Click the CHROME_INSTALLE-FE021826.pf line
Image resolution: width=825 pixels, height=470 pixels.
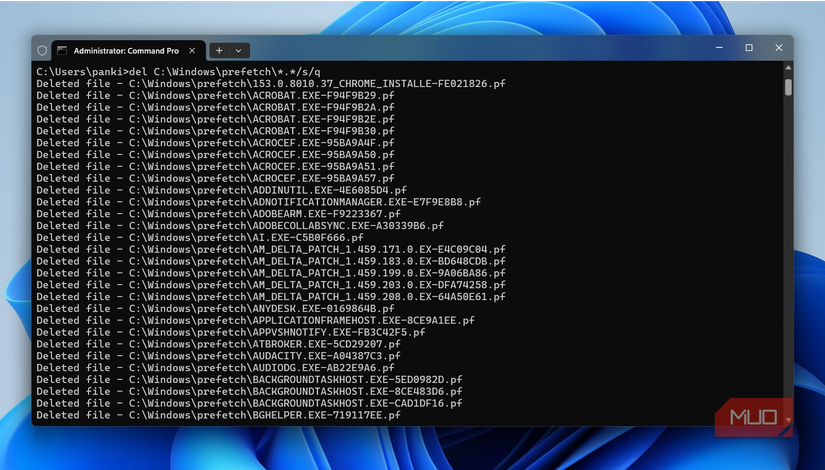(271, 84)
